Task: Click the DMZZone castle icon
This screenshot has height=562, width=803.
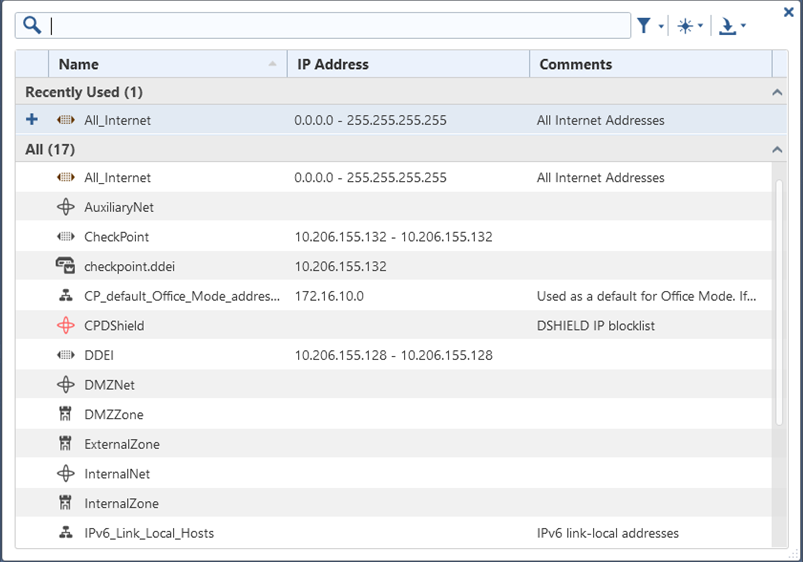Action: (66, 414)
